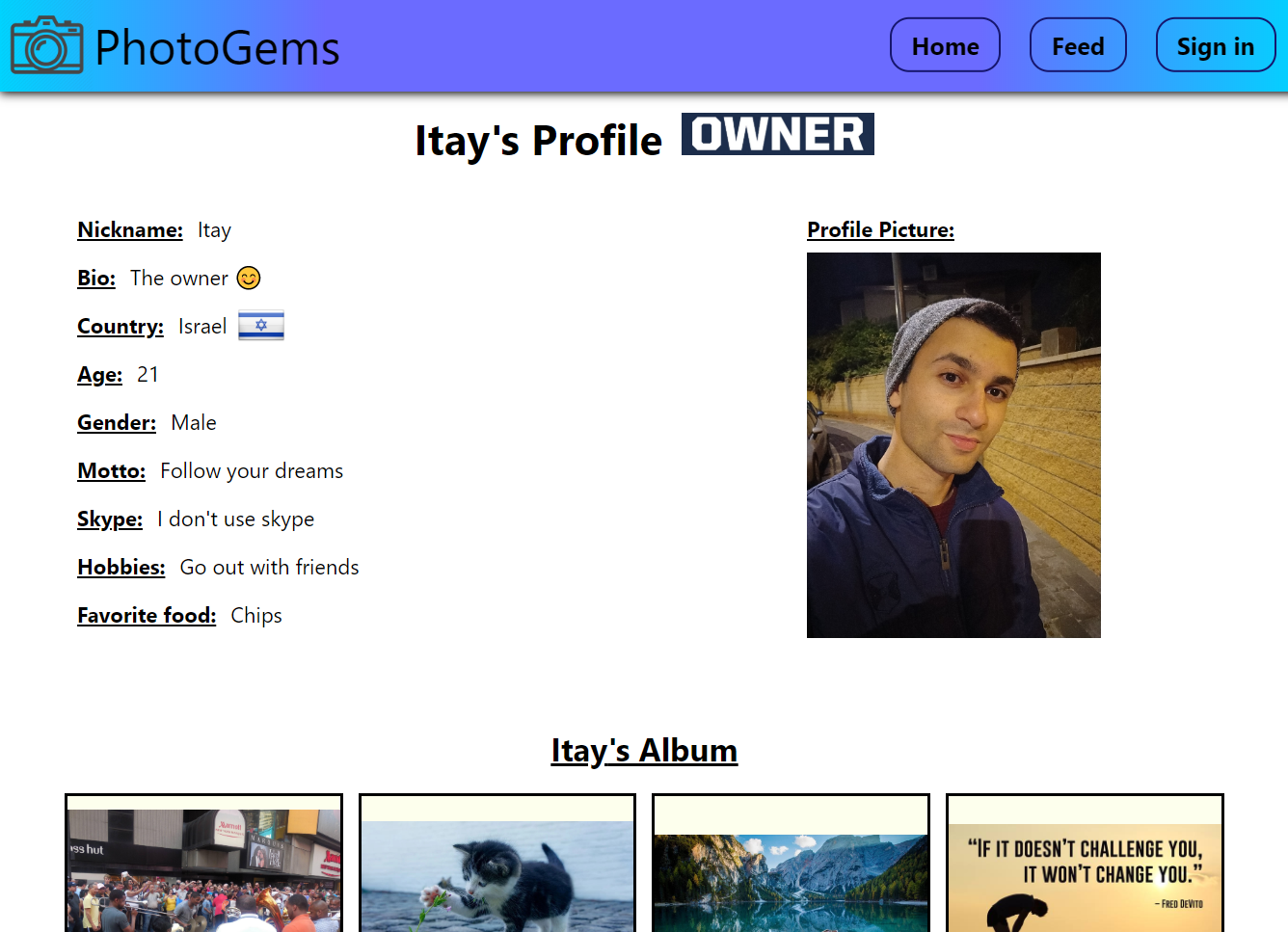Click the Itay's Profile heading
The image size is (1288, 932).
(539, 141)
